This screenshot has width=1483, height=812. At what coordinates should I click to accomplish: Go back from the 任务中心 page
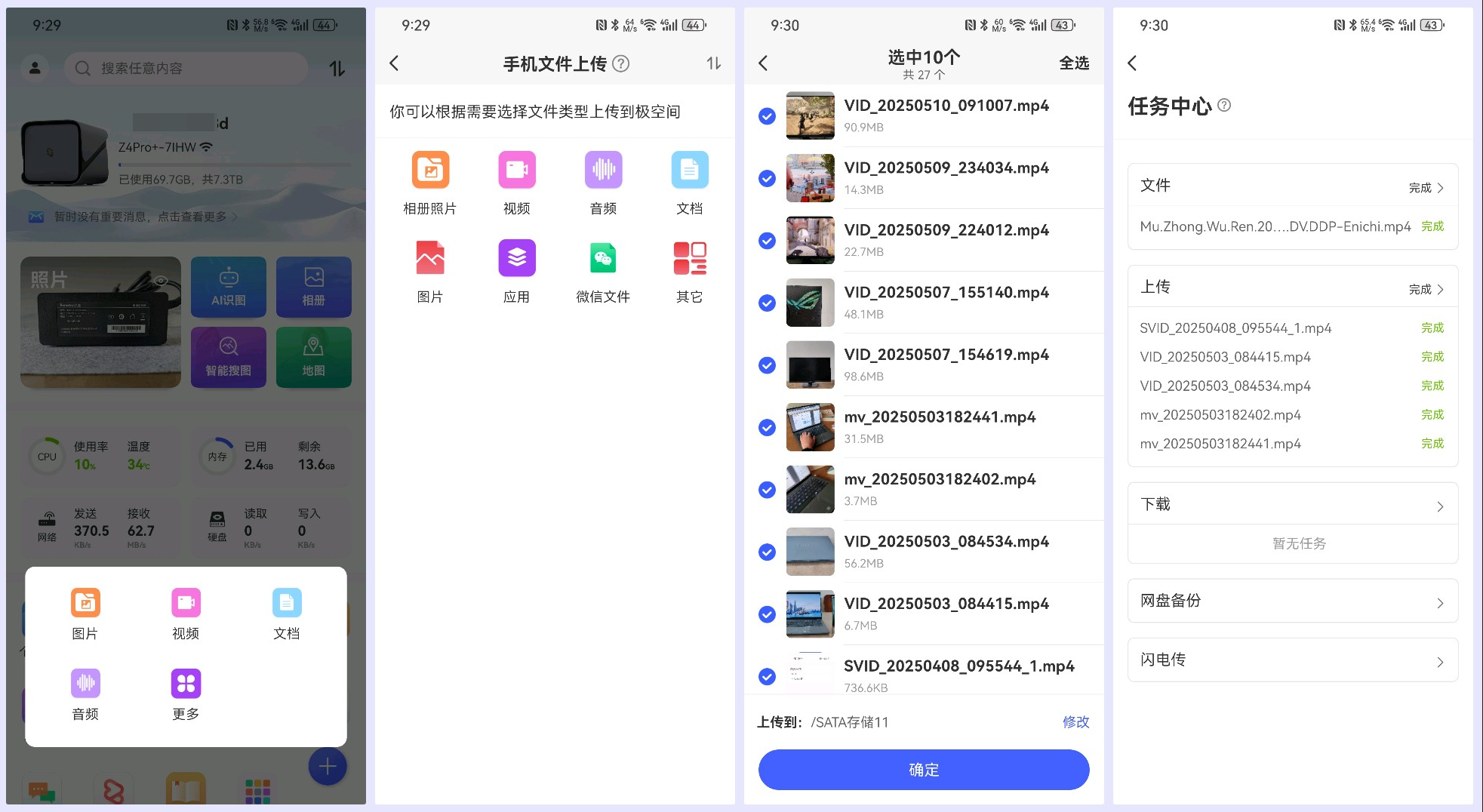tap(1132, 63)
